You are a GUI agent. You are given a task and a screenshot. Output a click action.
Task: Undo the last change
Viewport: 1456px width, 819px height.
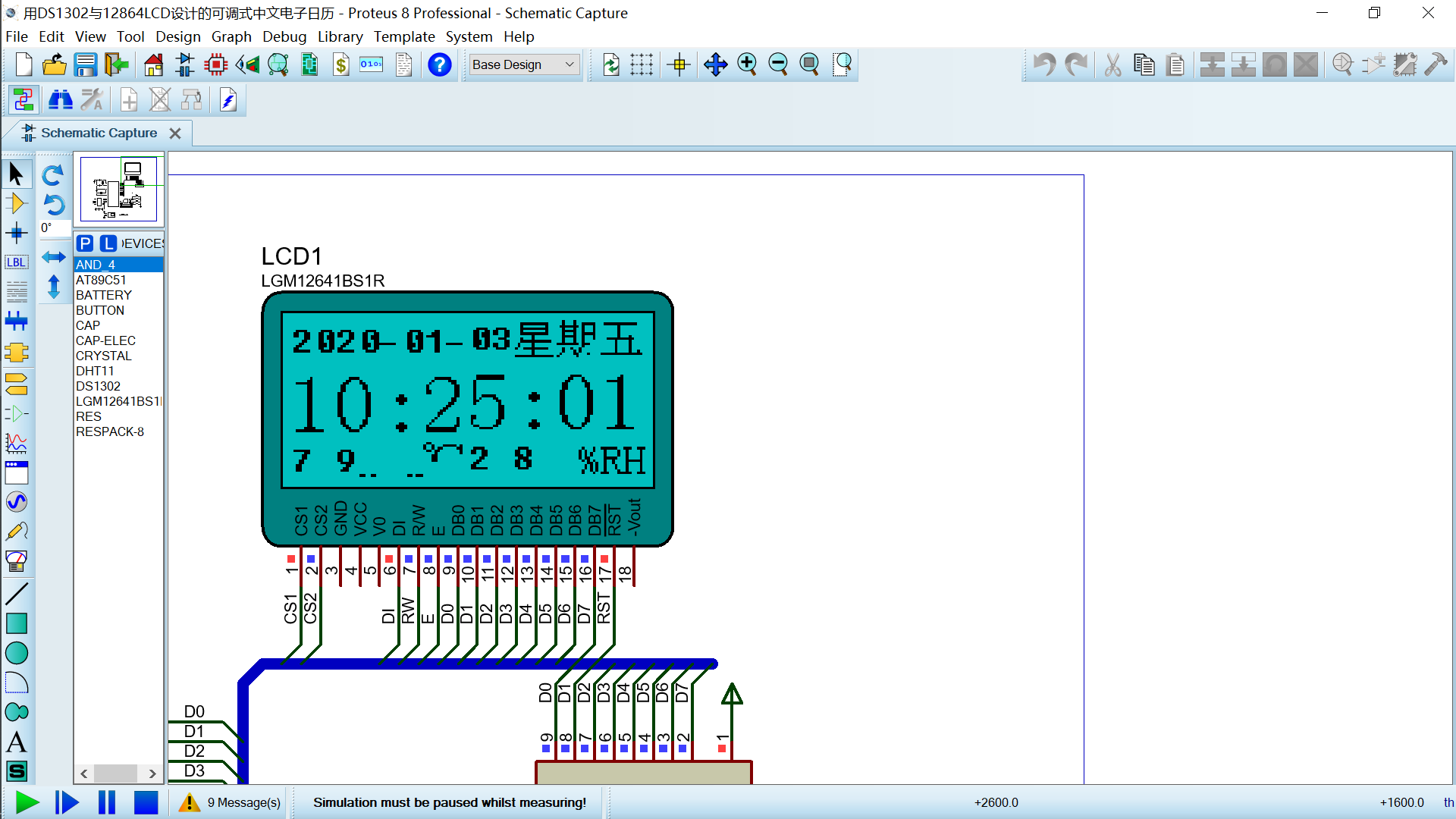point(1044,64)
